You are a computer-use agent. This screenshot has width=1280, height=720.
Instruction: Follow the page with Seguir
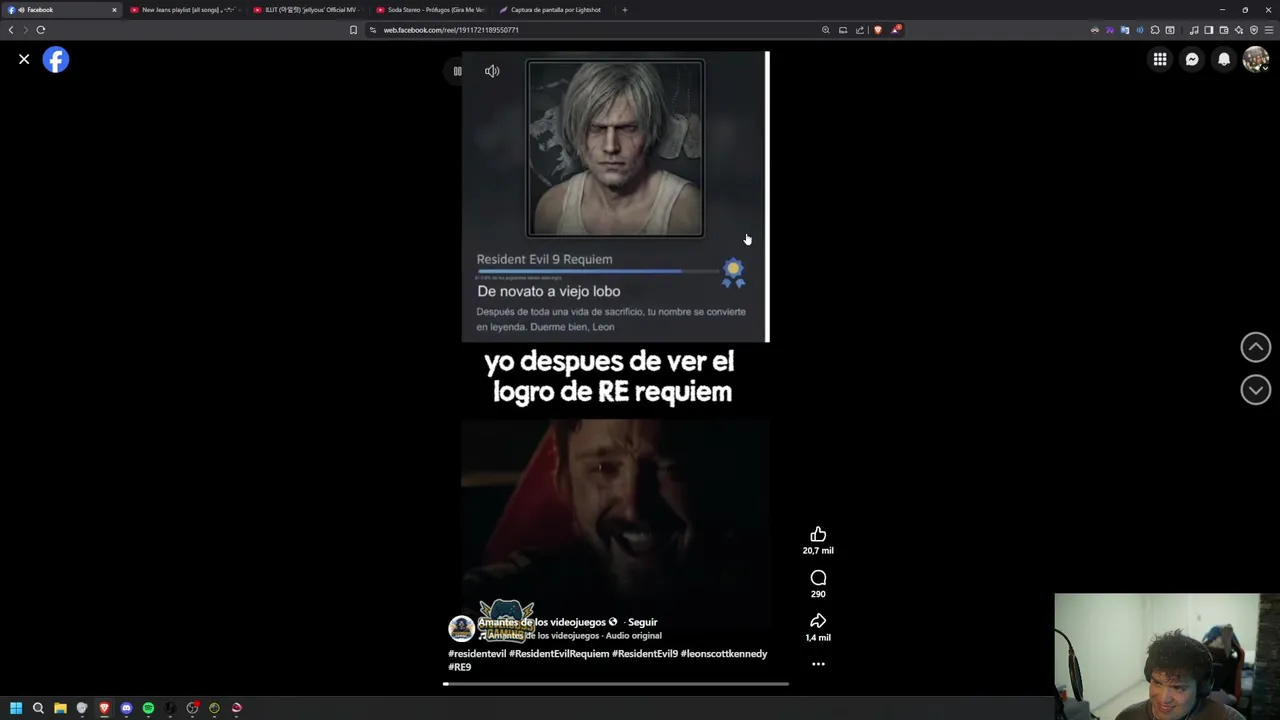[642, 622]
